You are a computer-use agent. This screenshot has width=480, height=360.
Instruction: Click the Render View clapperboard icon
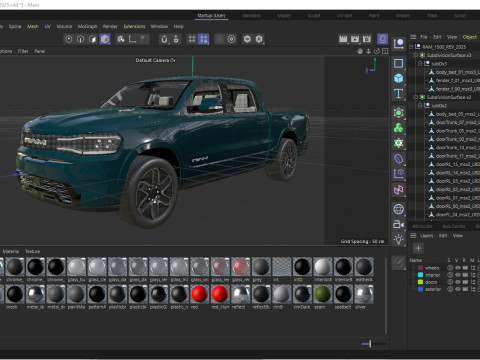(343, 39)
